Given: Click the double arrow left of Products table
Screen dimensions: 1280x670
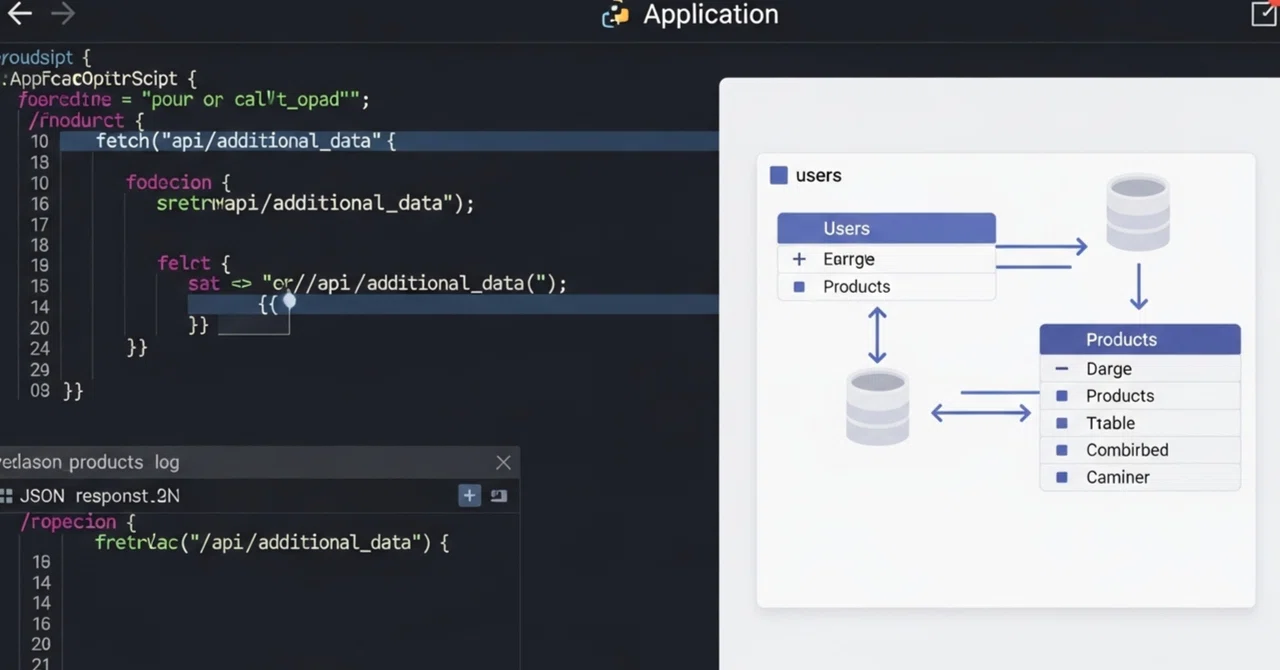Looking at the screenshot, I should [981, 412].
